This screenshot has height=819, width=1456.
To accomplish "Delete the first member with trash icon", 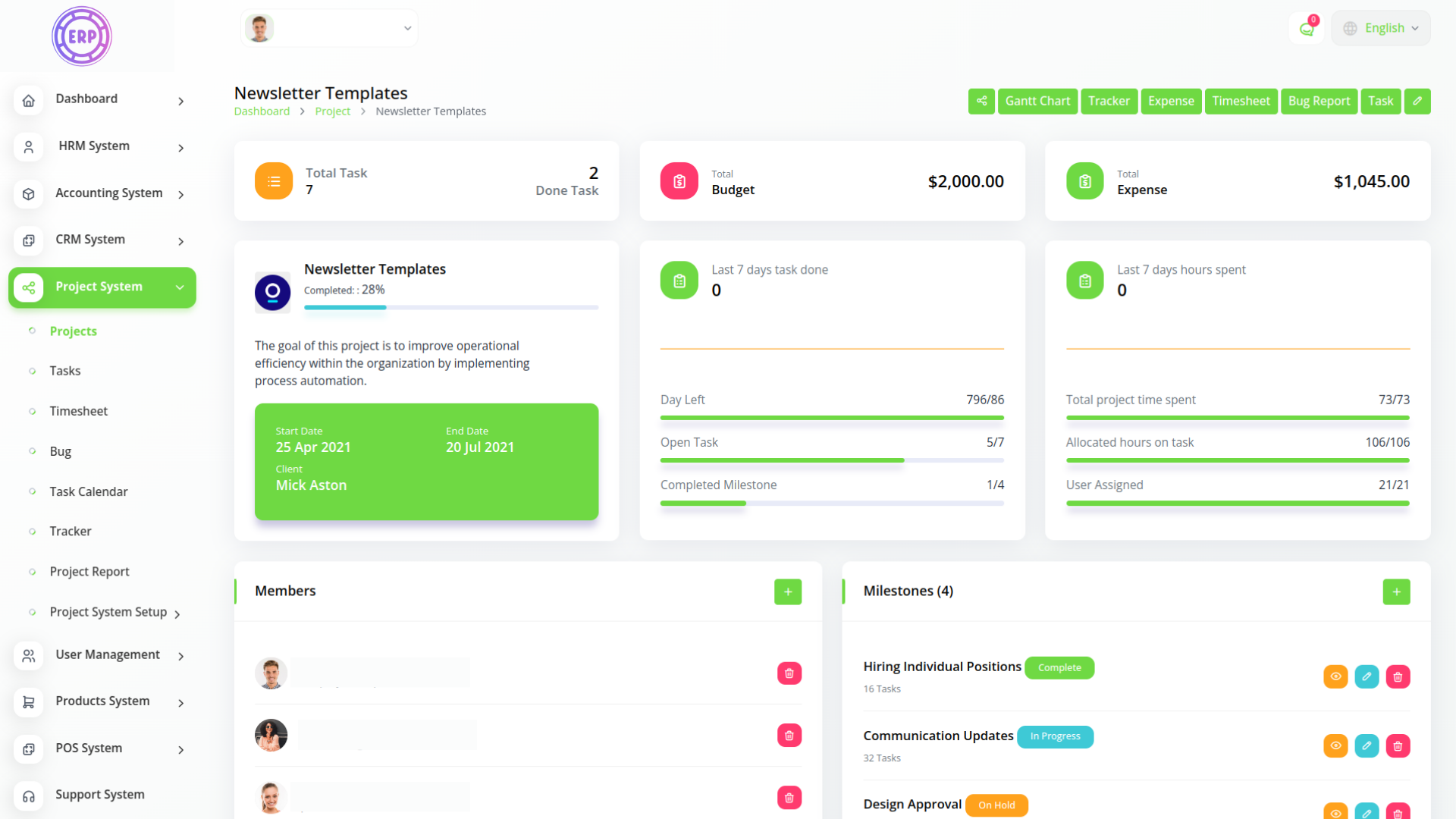I will (789, 673).
